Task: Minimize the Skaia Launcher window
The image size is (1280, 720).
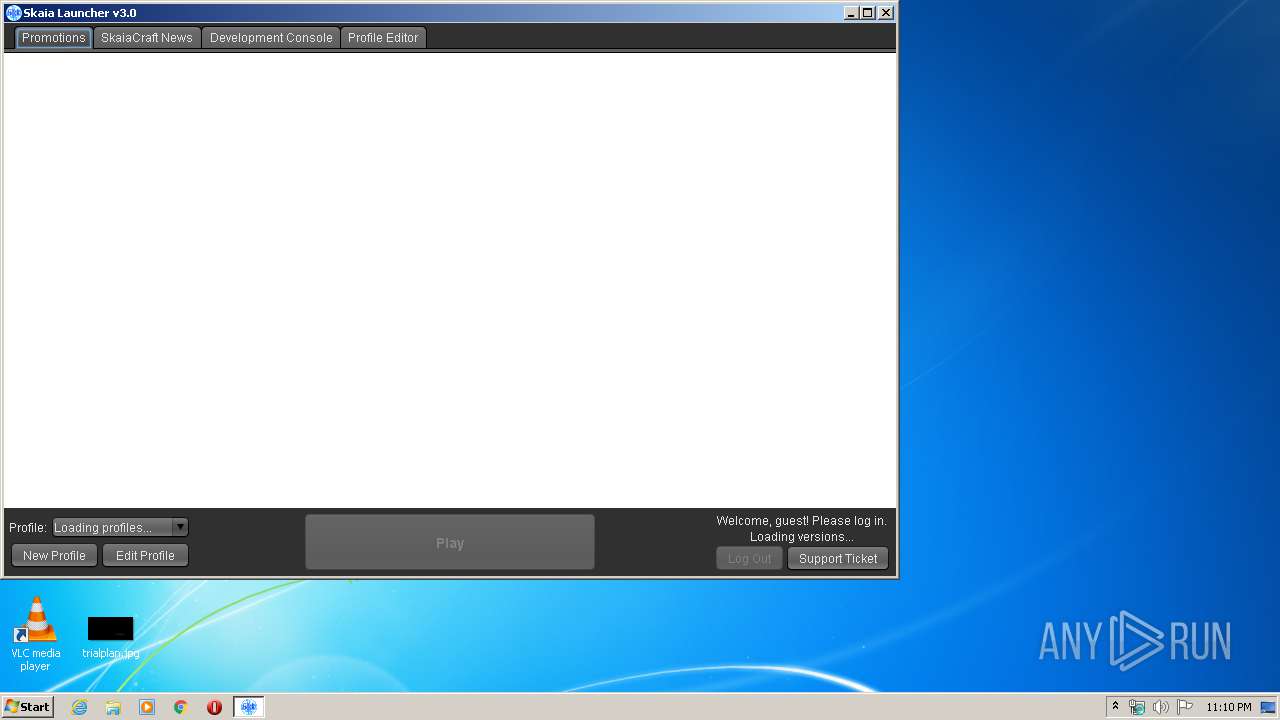Action: click(851, 13)
